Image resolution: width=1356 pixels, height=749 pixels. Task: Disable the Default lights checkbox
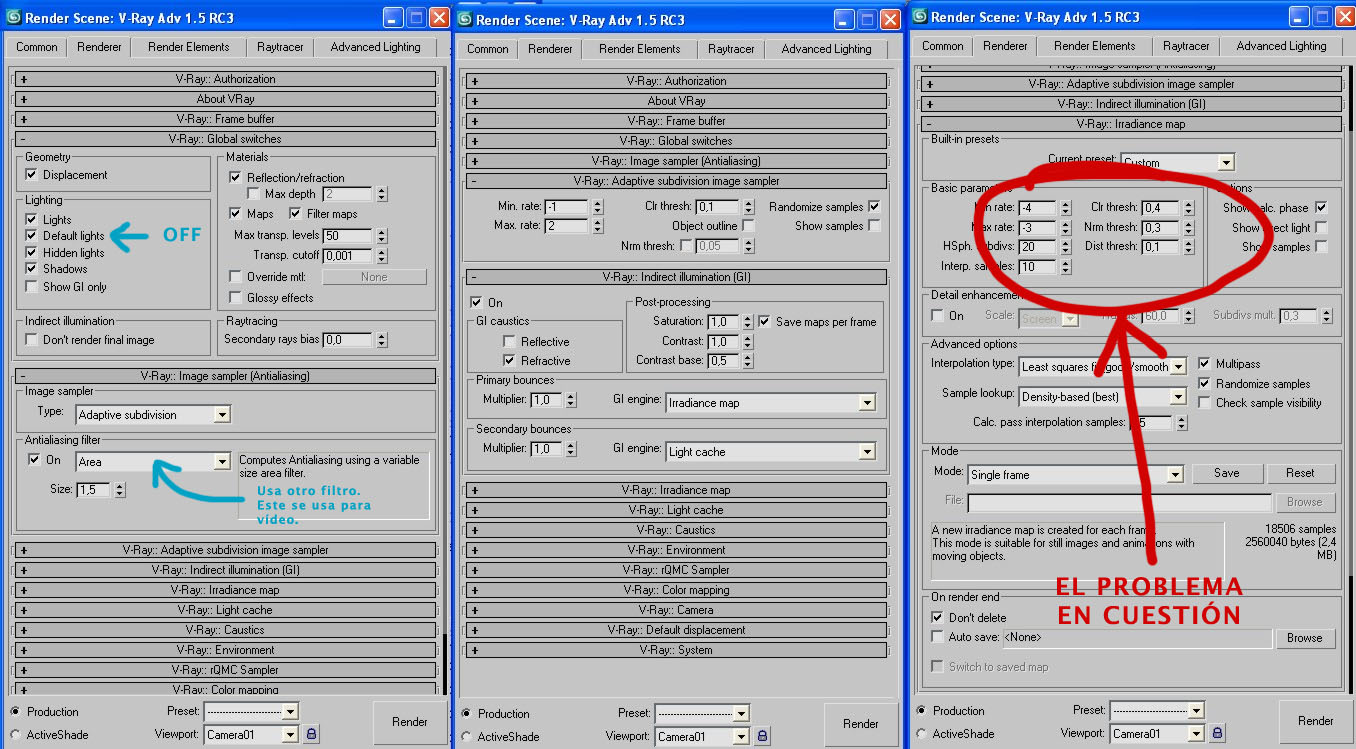point(32,236)
